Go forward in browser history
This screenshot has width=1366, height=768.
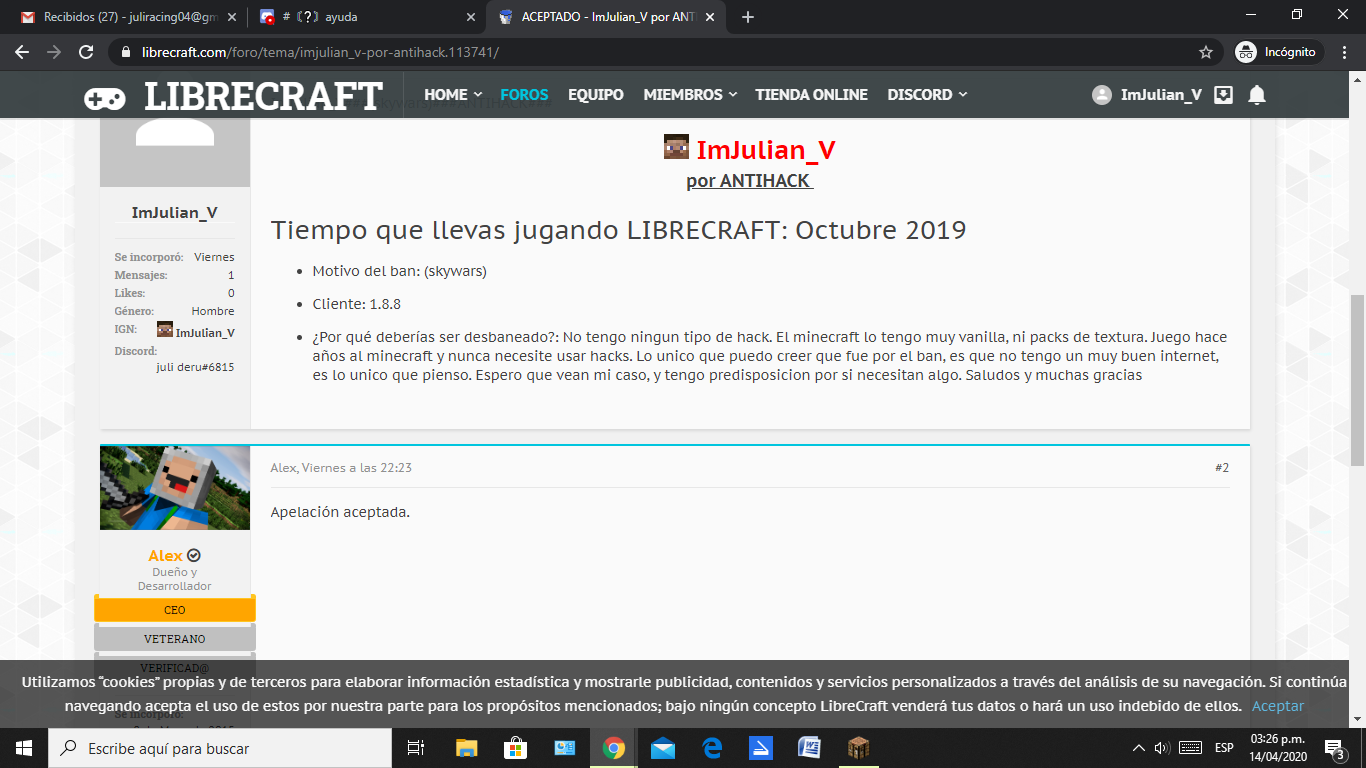[54, 52]
